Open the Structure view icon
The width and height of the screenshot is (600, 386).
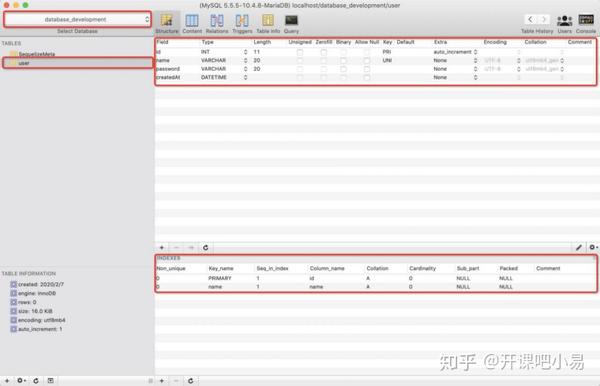[166, 21]
